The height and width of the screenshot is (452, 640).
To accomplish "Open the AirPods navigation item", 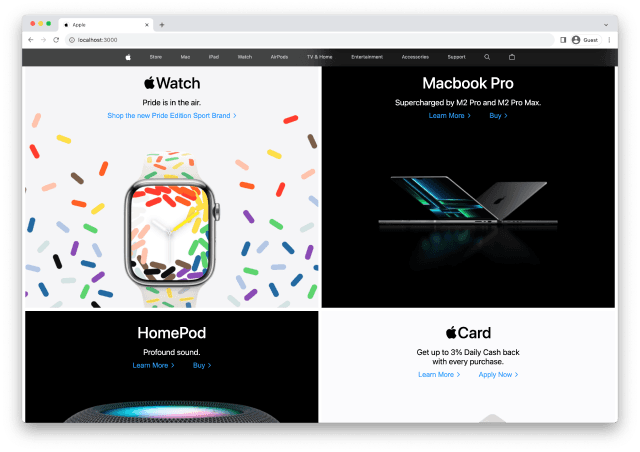I will click(x=279, y=57).
